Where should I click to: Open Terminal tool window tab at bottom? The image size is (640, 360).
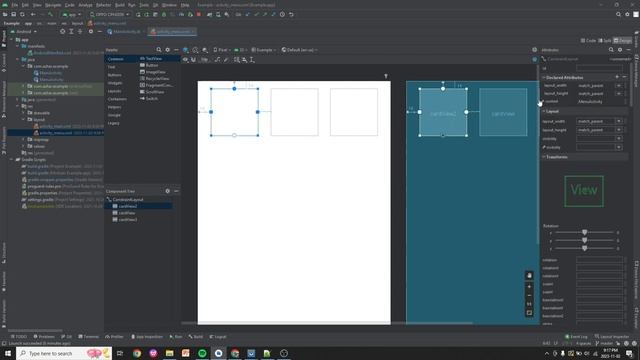(x=89, y=337)
